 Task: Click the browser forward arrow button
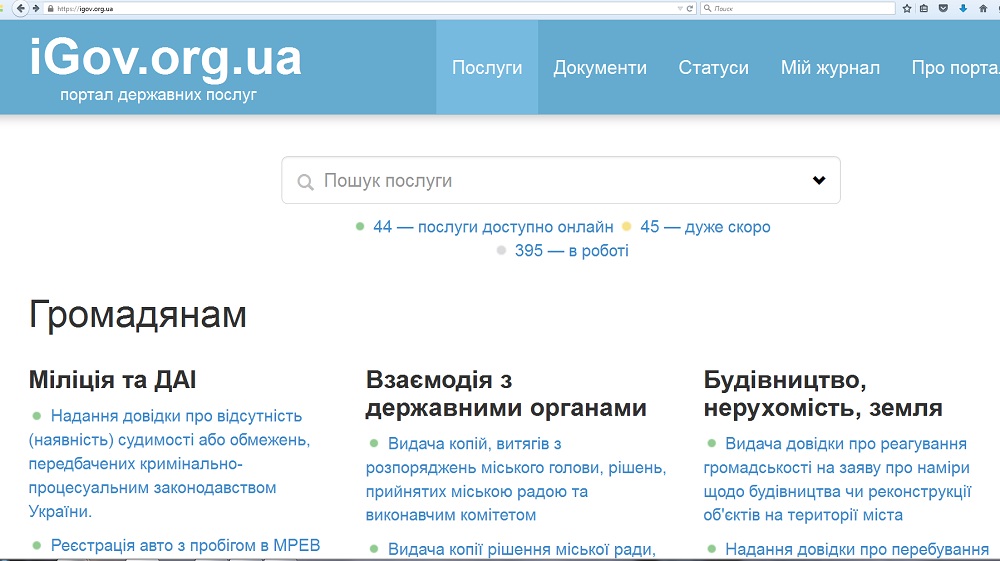coord(37,8)
